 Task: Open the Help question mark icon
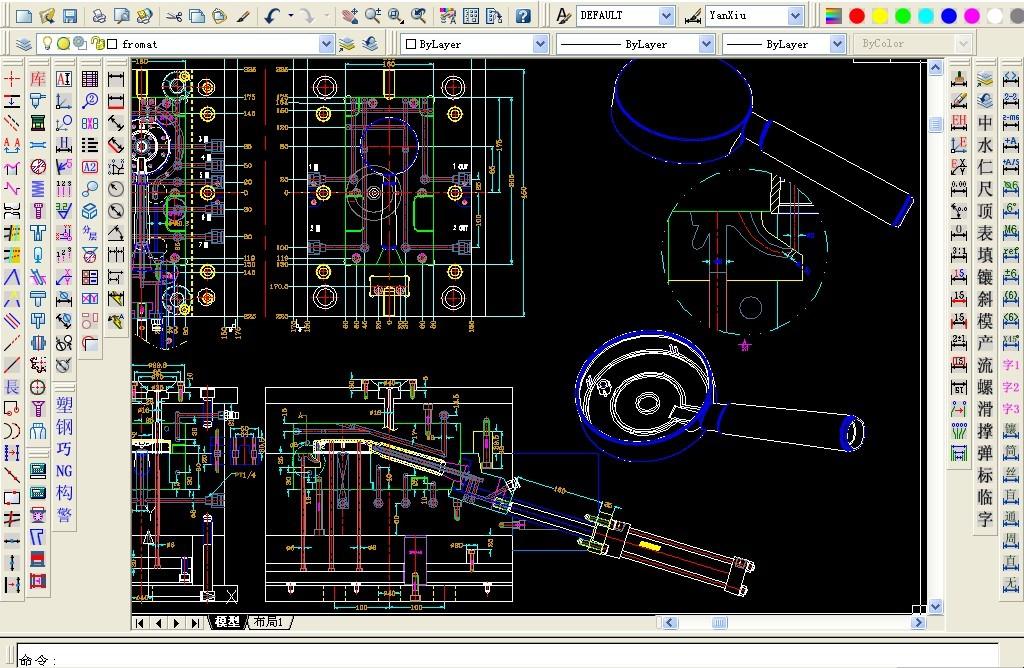click(x=523, y=16)
